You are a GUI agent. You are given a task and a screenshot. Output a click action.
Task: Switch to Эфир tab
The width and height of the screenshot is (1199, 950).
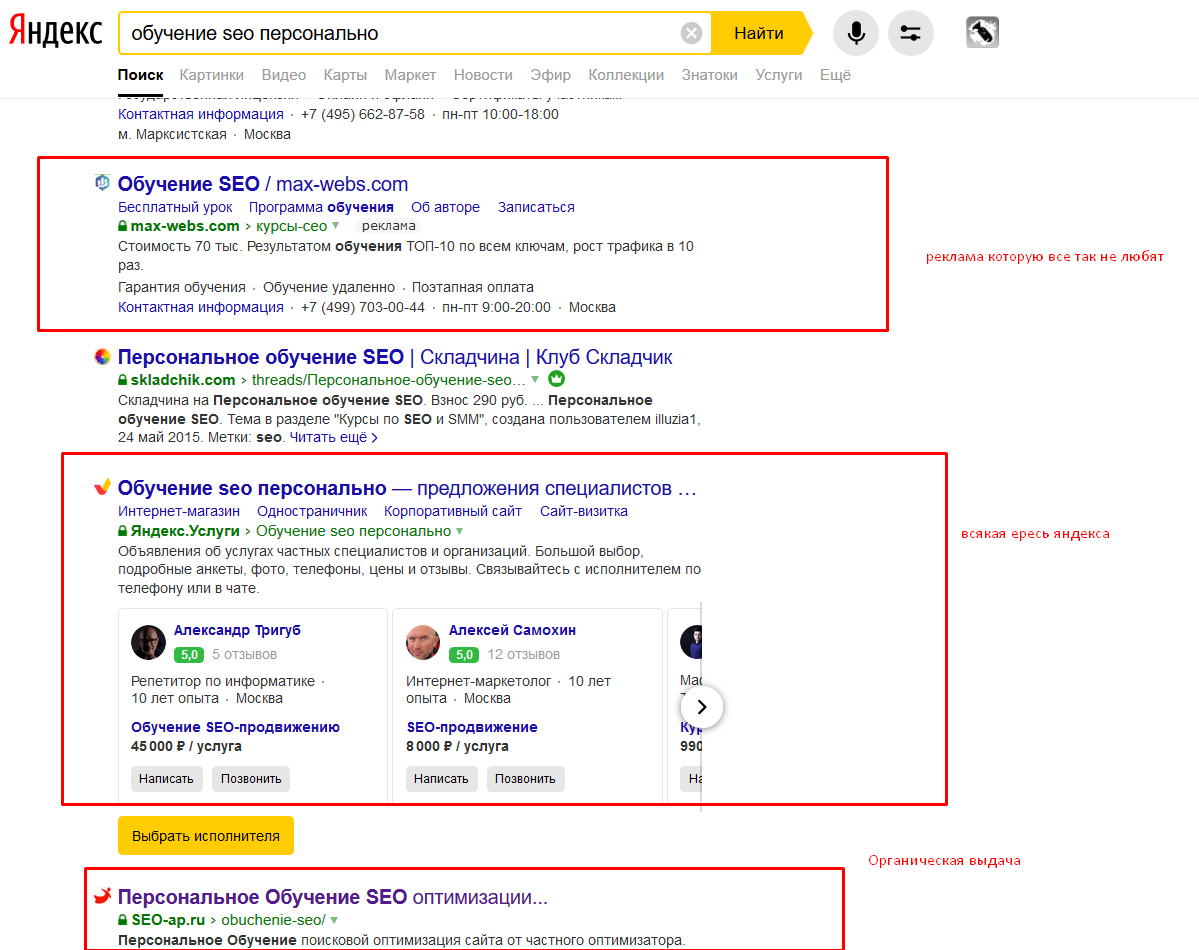(551, 75)
